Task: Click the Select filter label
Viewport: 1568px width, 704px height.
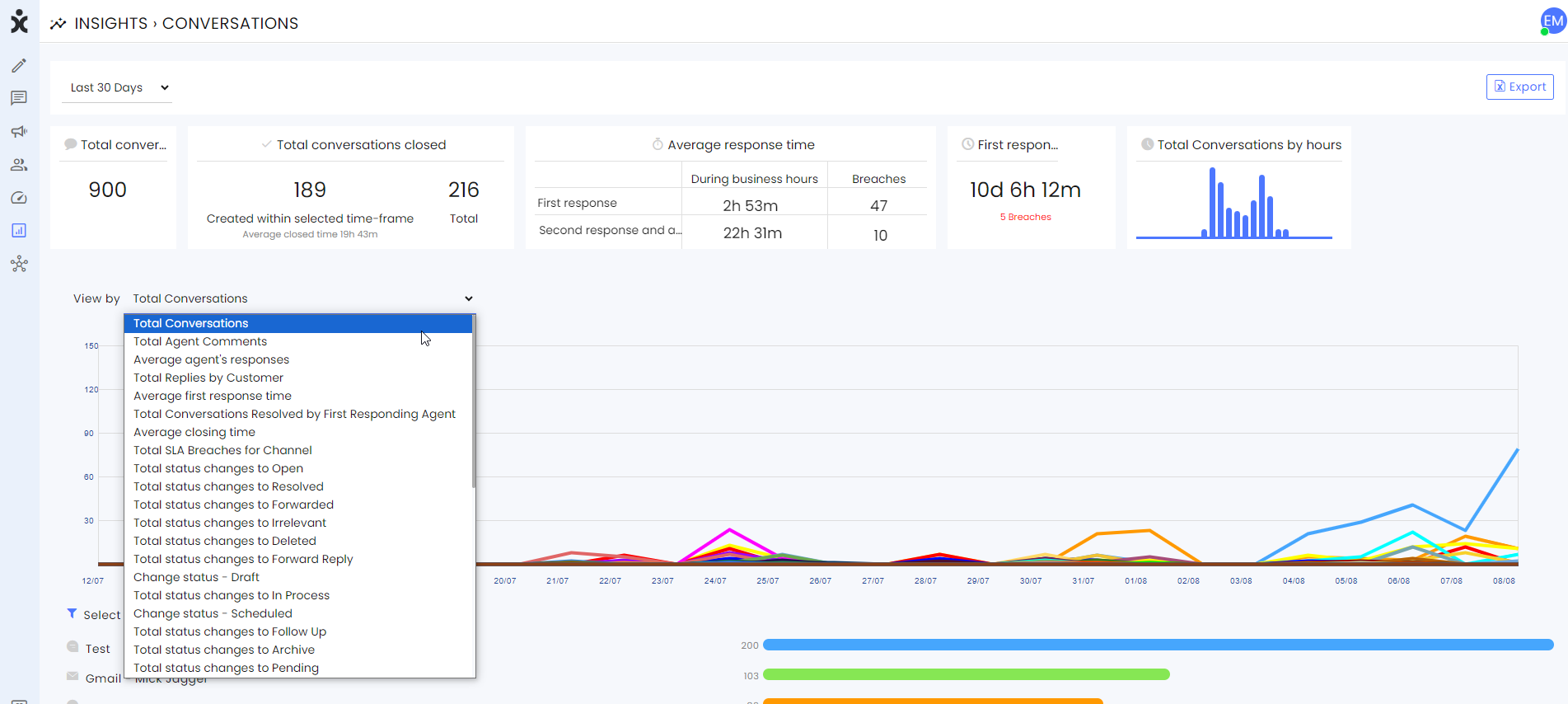Action: (101, 615)
